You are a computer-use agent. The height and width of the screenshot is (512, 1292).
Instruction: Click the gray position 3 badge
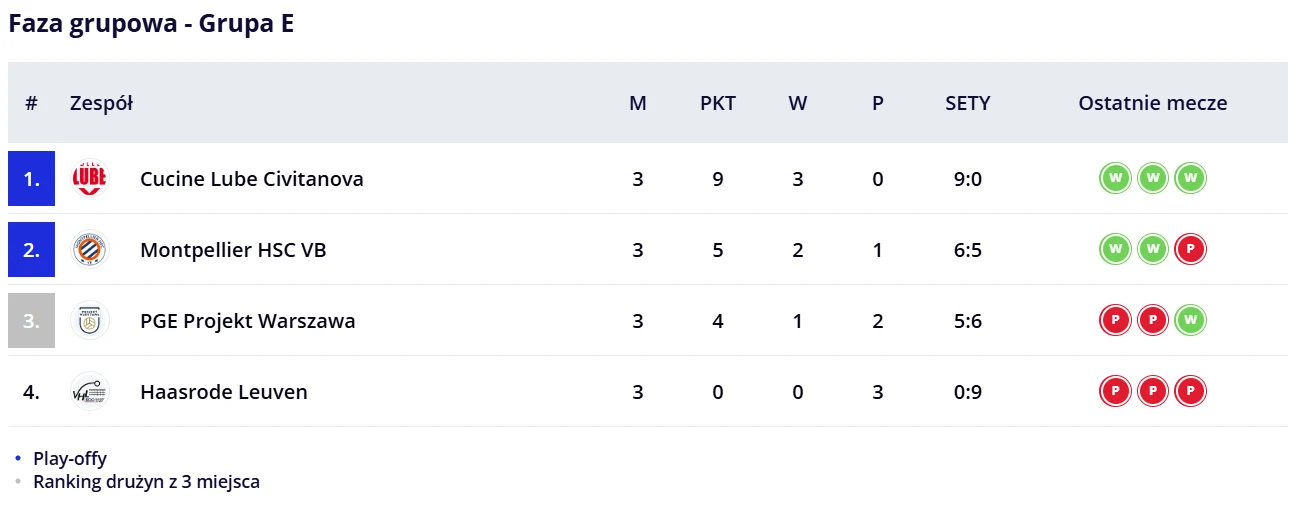pos(31,321)
